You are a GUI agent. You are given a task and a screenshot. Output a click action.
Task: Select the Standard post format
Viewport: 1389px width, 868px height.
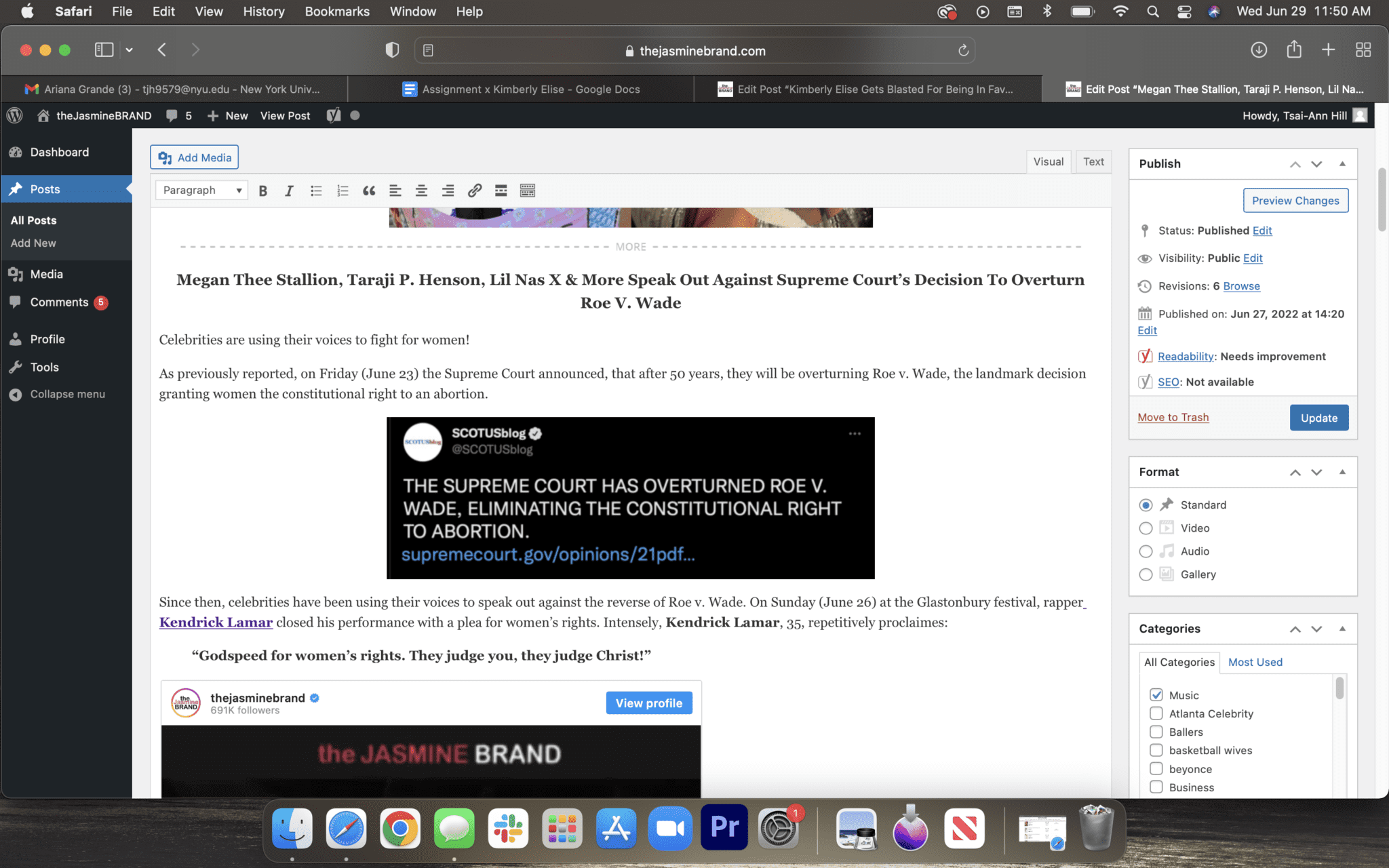[1146, 505]
